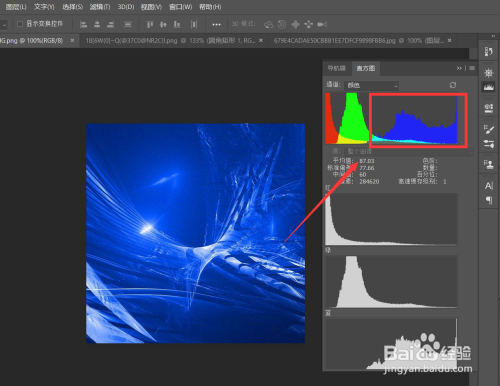Refresh the histogram with uncached refresh icon

tap(453, 85)
